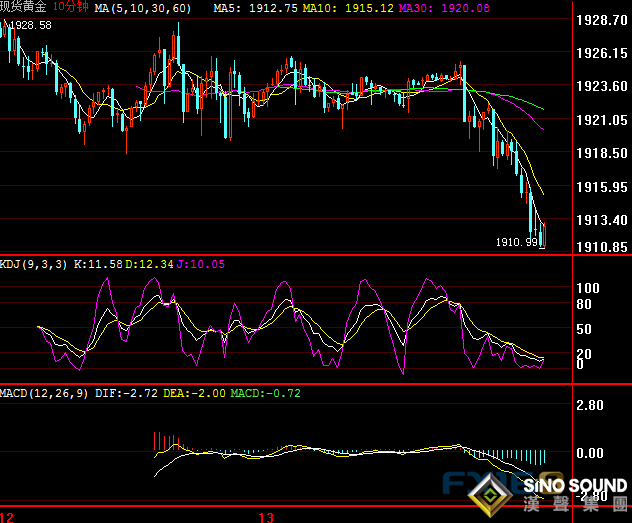This screenshot has width=632, height=523.
Task: Open the KDJ(9,3,3) indicator parameters
Action: pos(36,264)
